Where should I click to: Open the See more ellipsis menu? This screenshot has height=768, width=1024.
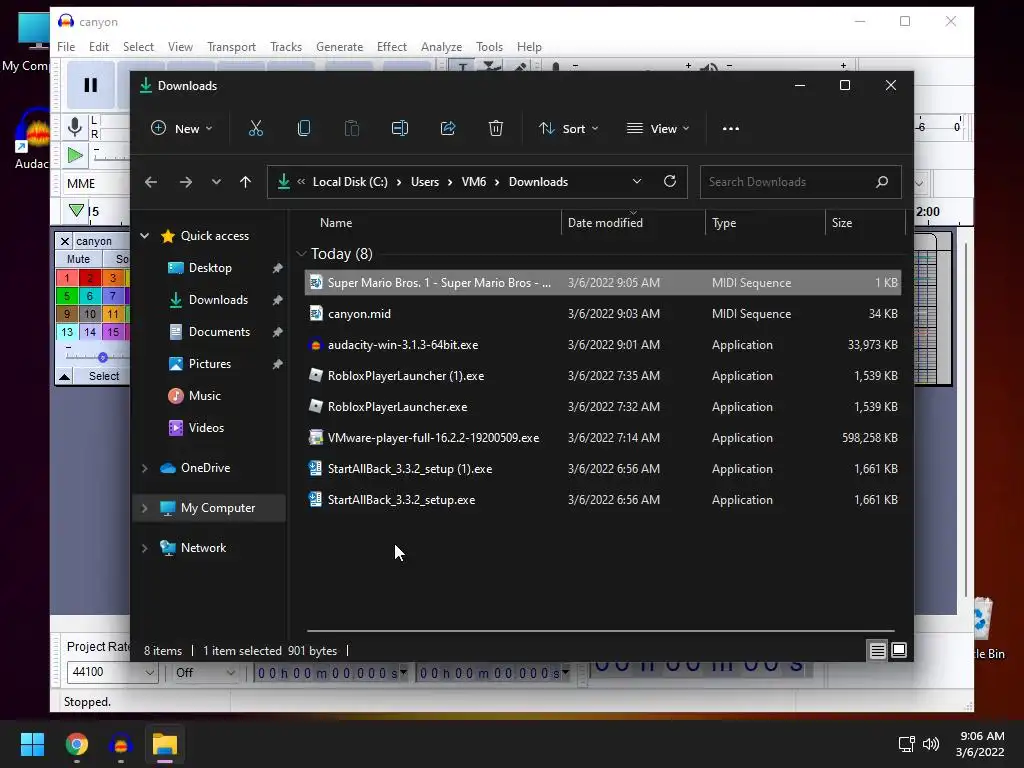(x=731, y=129)
